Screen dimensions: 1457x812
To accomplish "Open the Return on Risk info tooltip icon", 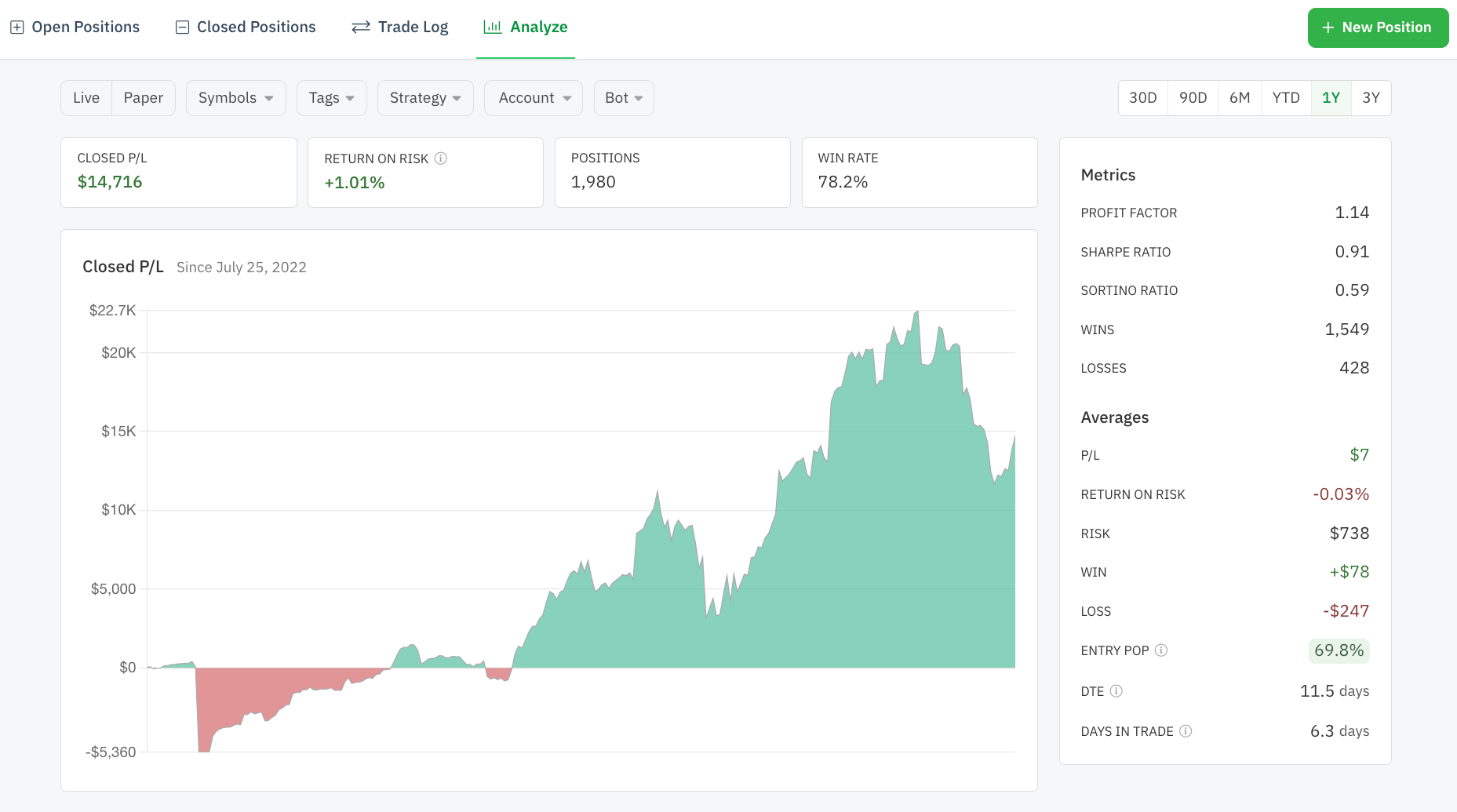I will [x=441, y=158].
